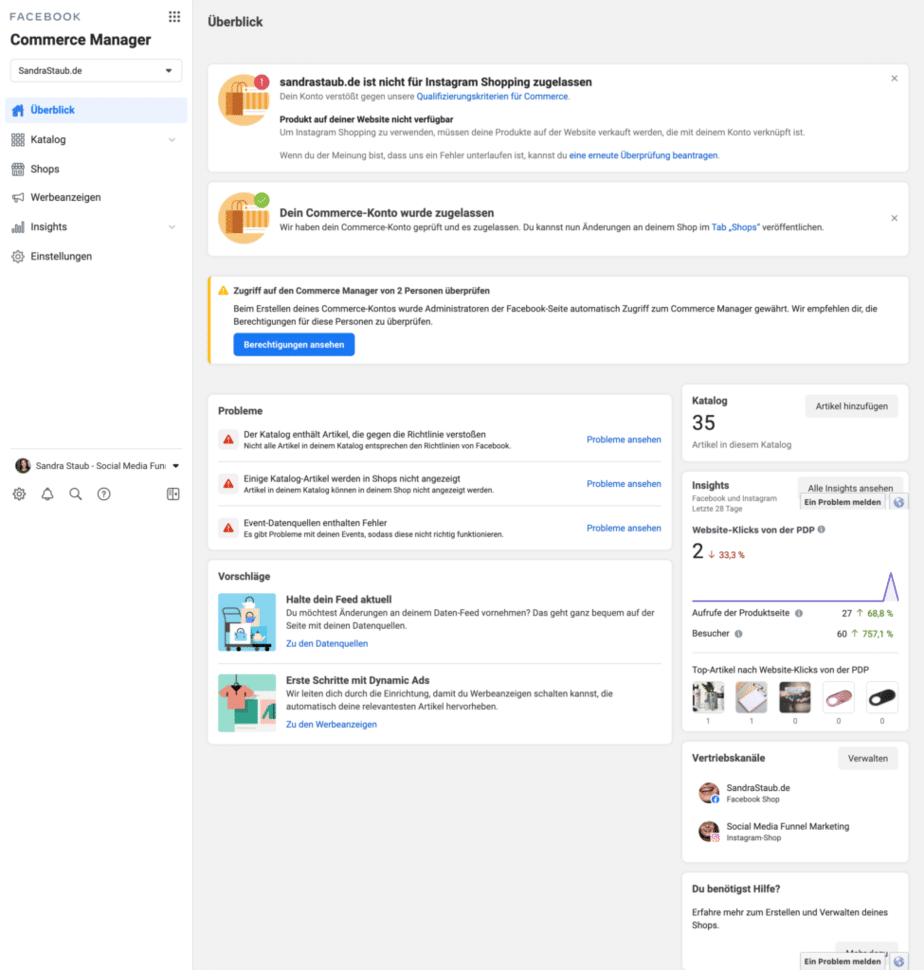Click Halte dein Feed aktuell illustration
924x970 pixels.
pyautogui.click(x=247, y=622)
